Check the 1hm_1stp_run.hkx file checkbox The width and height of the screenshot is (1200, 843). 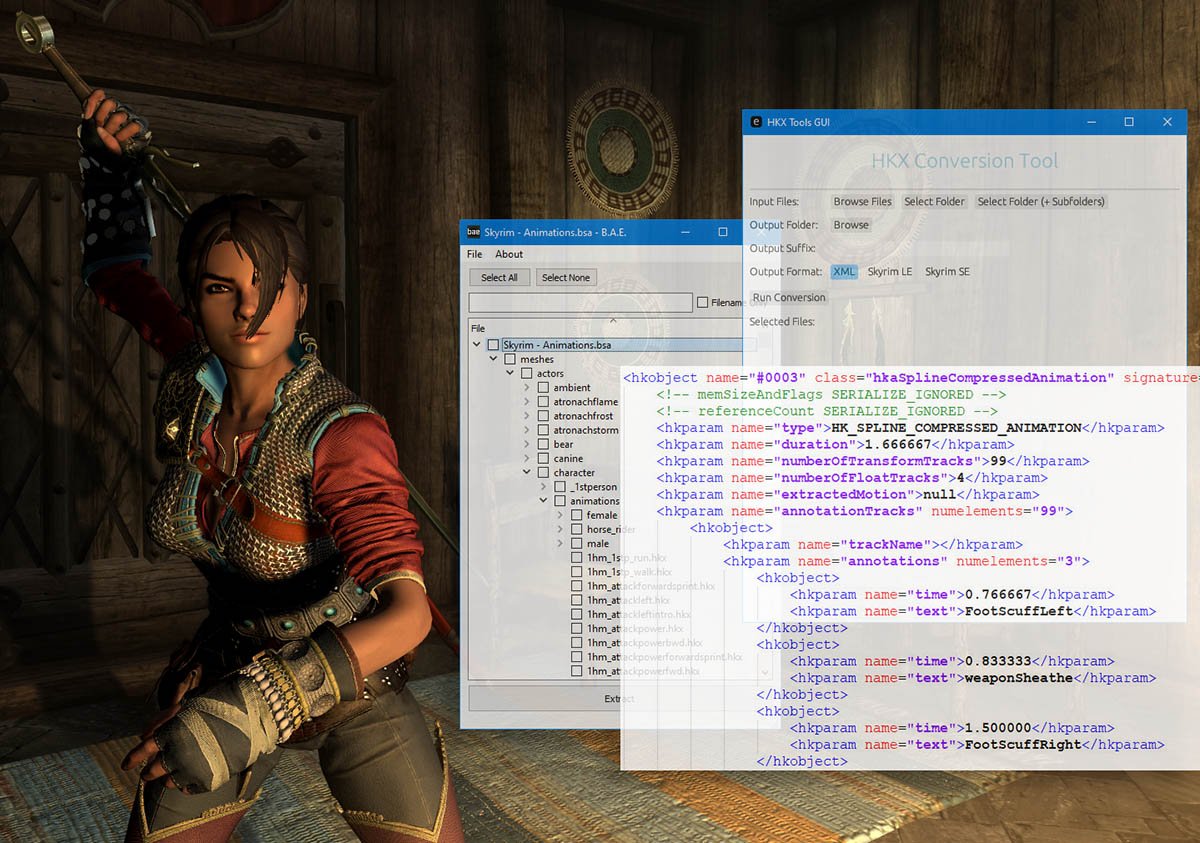pos(577,558)
